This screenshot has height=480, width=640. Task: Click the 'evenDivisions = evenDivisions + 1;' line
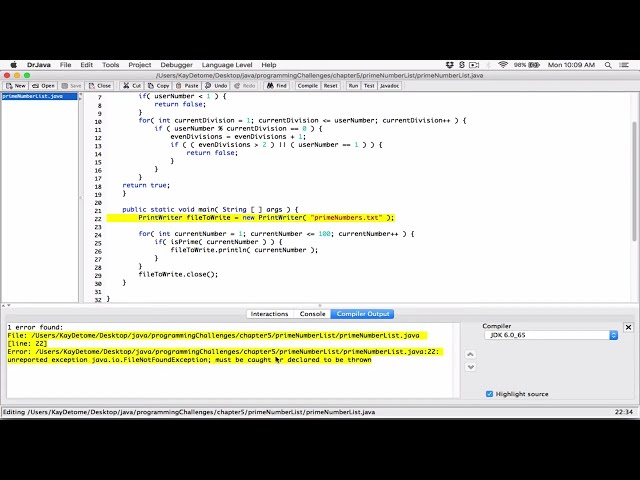[x=238, y=137]
